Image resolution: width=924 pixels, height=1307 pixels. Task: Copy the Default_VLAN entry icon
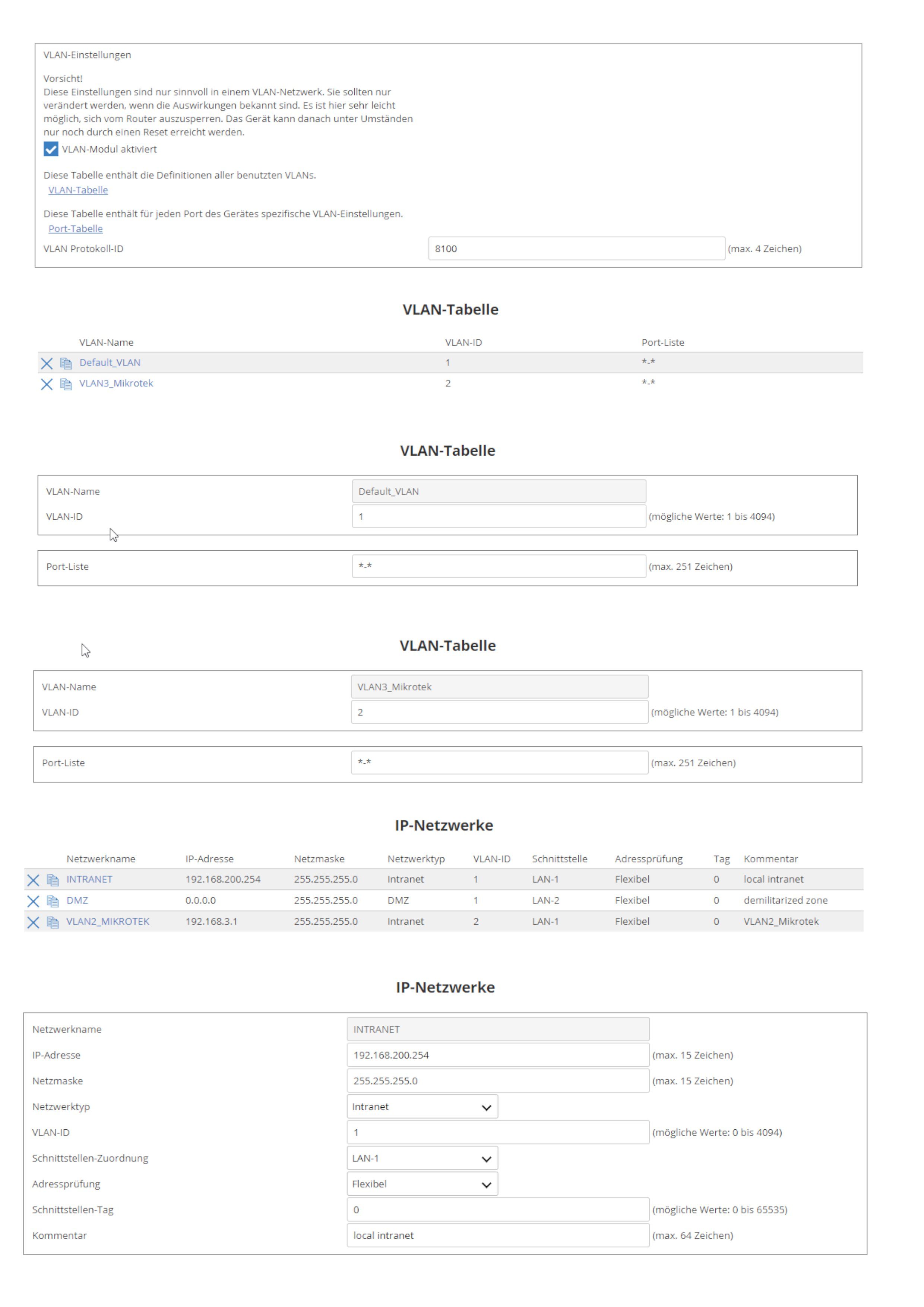66,363
